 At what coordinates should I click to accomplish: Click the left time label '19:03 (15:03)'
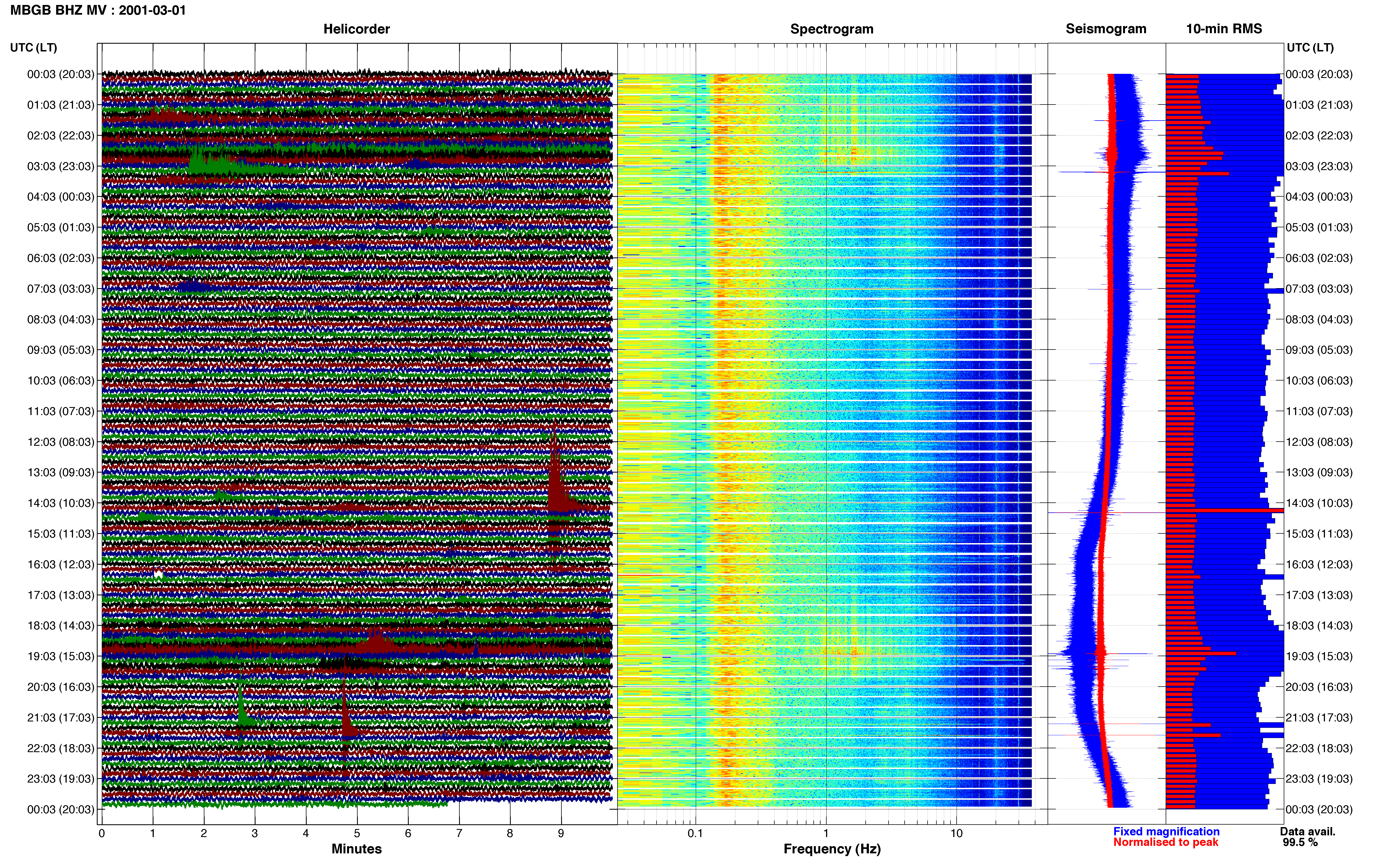(61, 656)
